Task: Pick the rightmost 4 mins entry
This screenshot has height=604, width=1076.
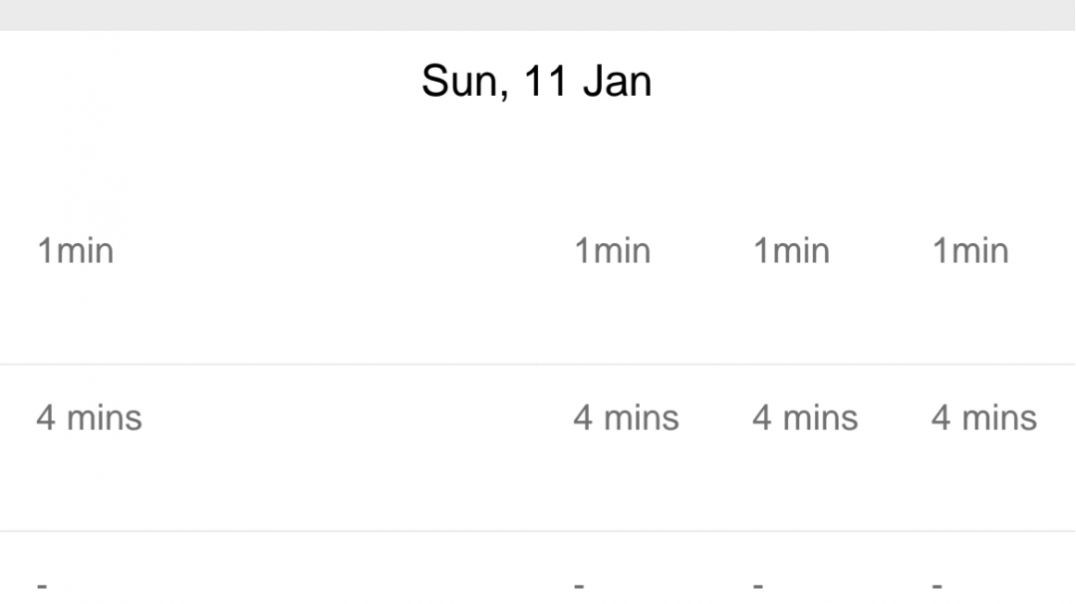Action: point(984,417)
